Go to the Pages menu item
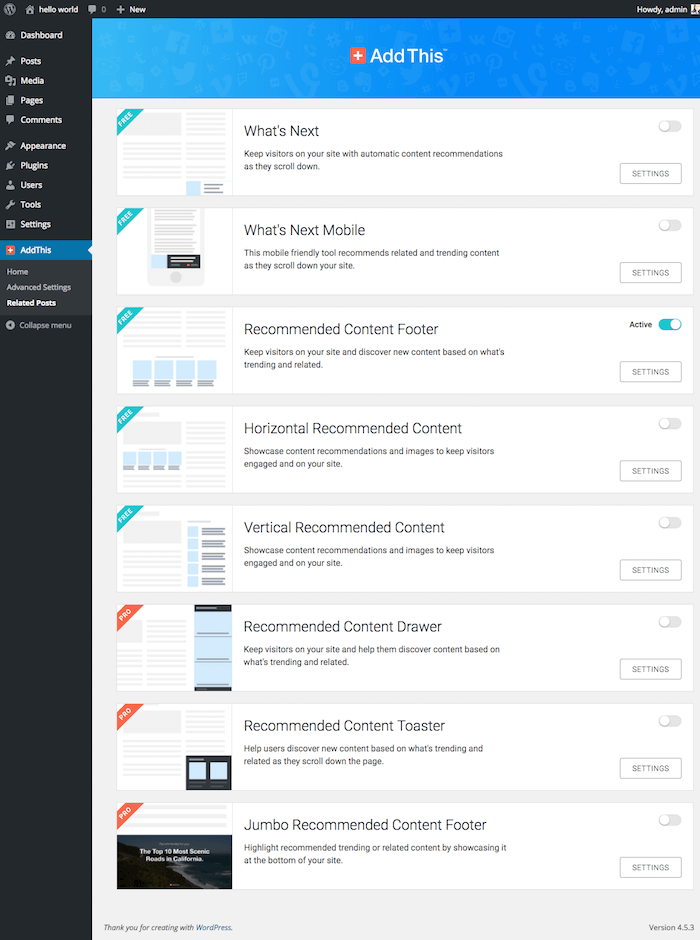 point(46,100)
